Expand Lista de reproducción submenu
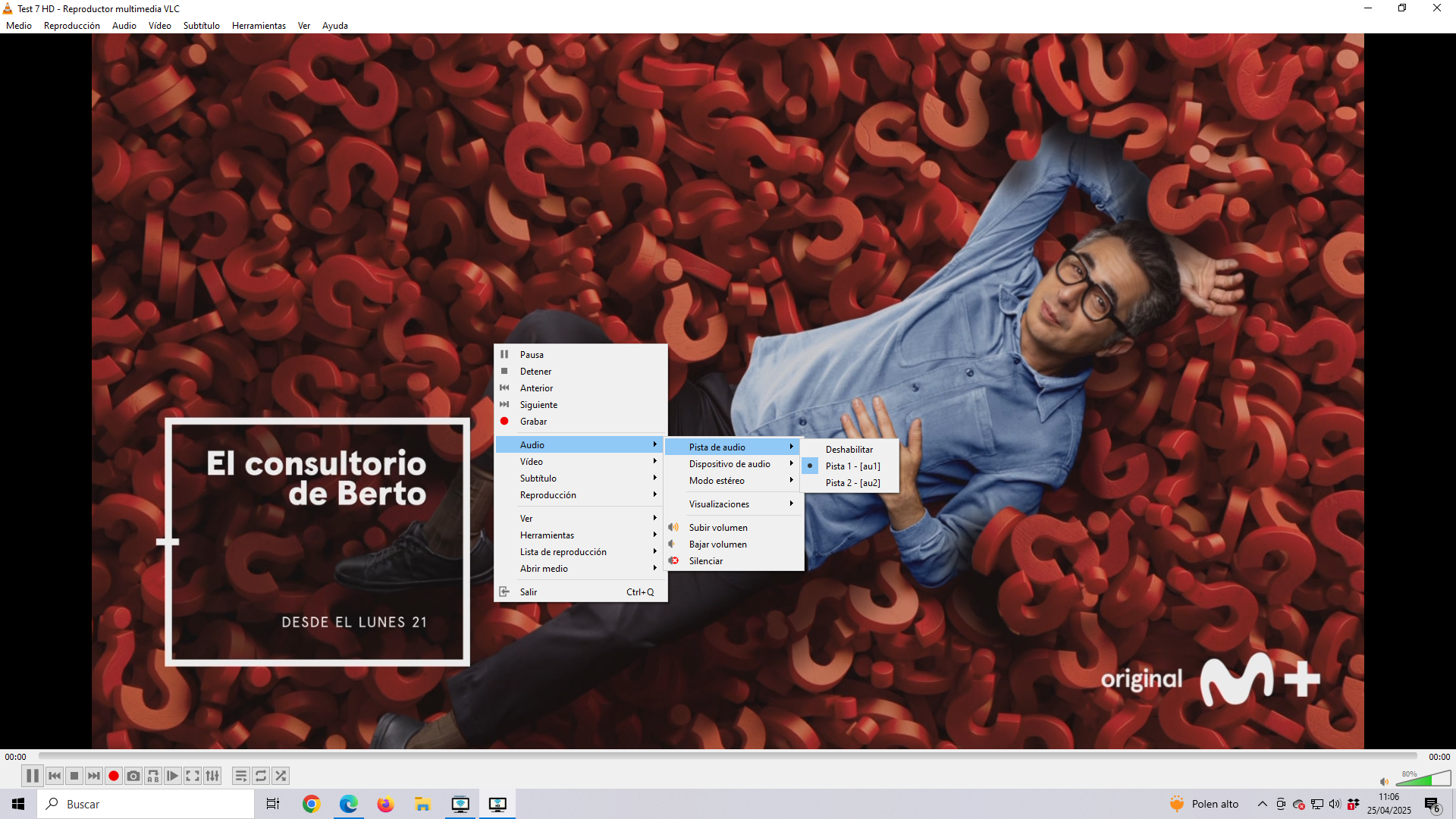Viewport: 1456px width, 819px height. tap(581, 552)
